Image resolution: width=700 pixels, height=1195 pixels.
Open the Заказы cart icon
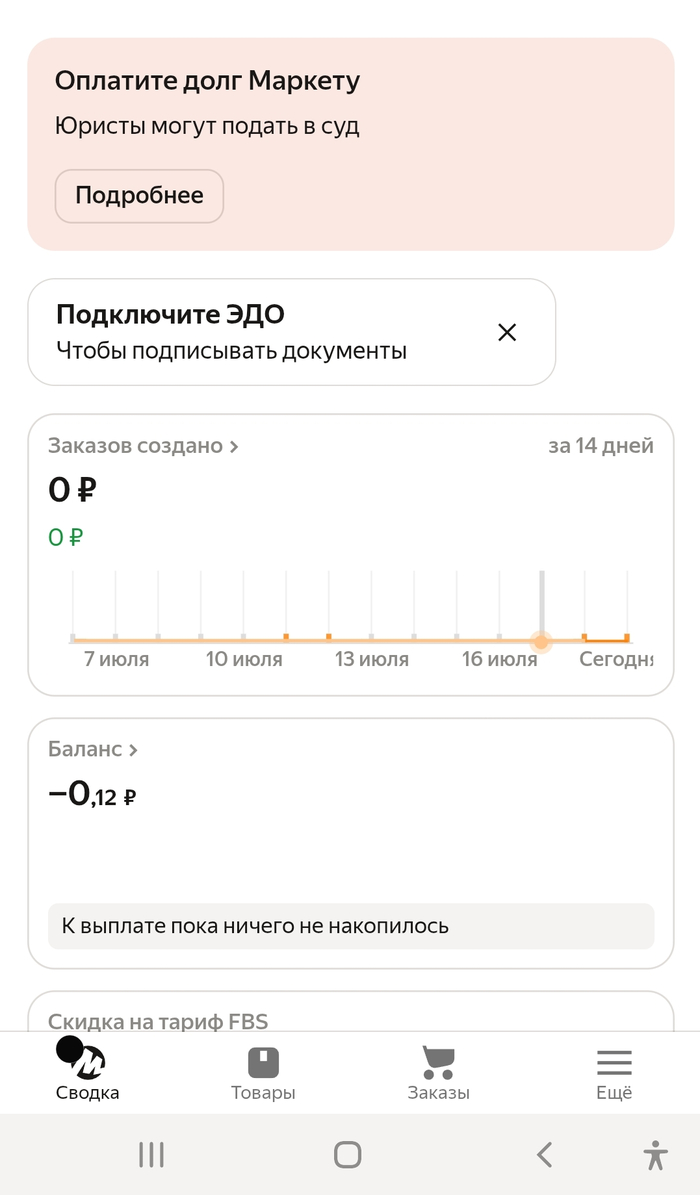[x=438, y=1062]
